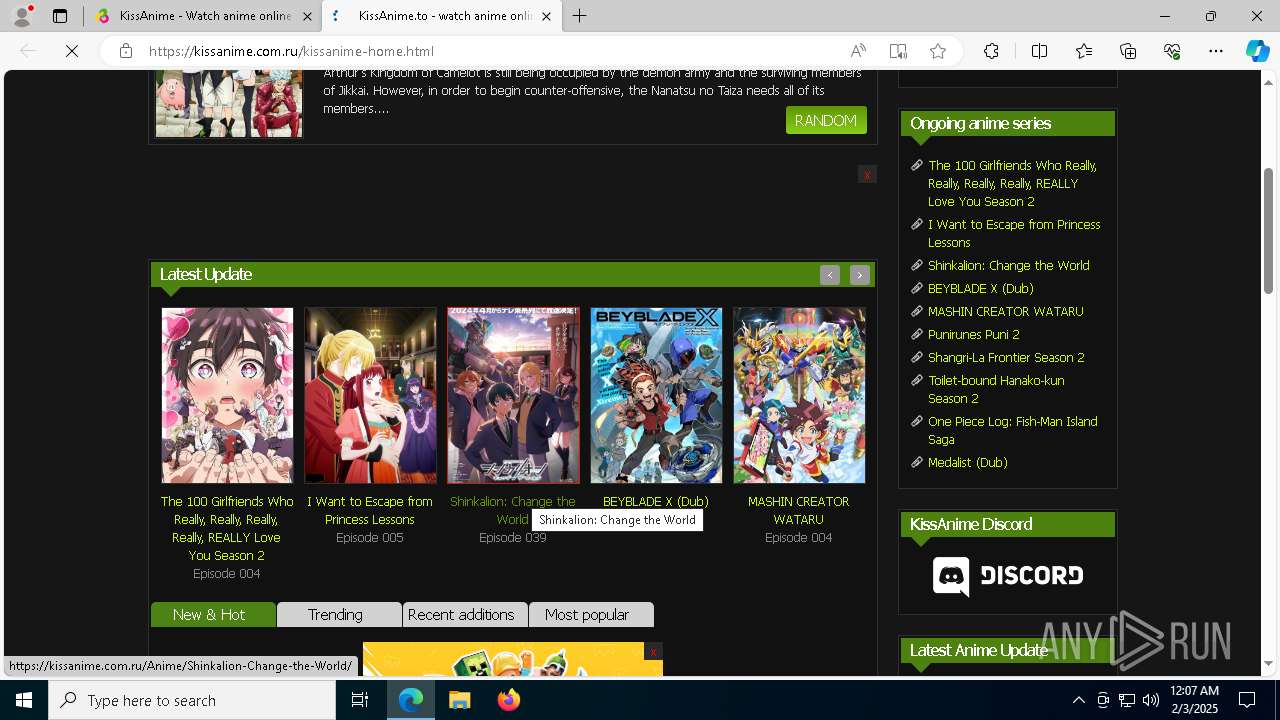This screenshot has width=1280, height=720.
Task: Open Favorites list icon
Action: point(1084,51)
